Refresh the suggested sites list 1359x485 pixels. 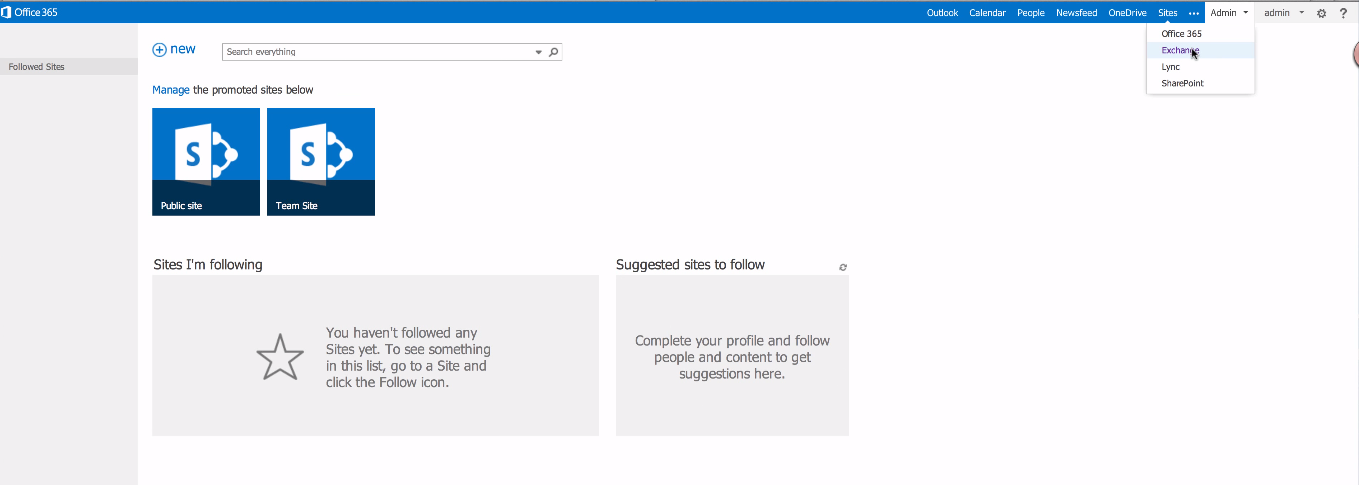point(843,267)
